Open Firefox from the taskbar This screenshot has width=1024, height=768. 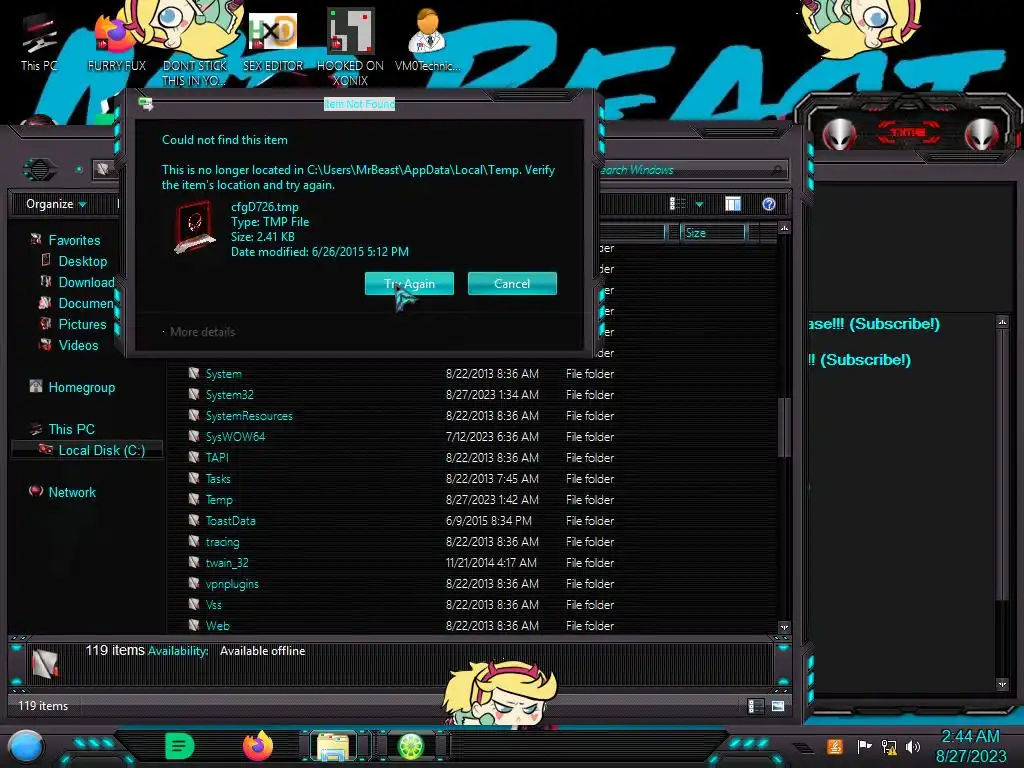(x=258, y=746)
